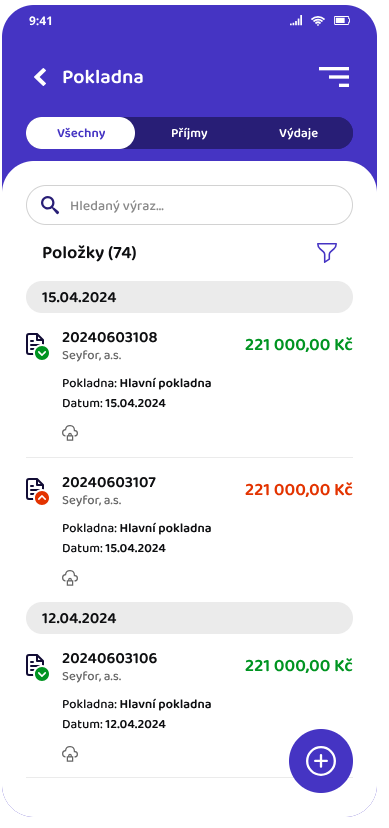Tap the magnifier icon in the search field

point(50,205)
